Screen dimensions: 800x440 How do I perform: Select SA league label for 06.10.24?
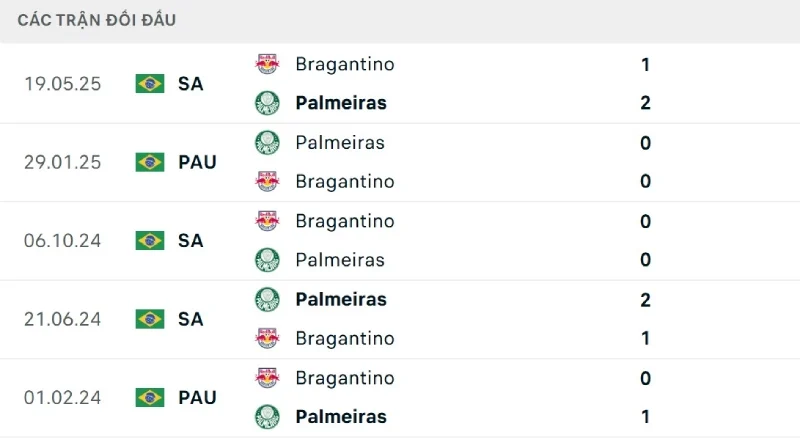pyautogui.click(x=191, y=241)
